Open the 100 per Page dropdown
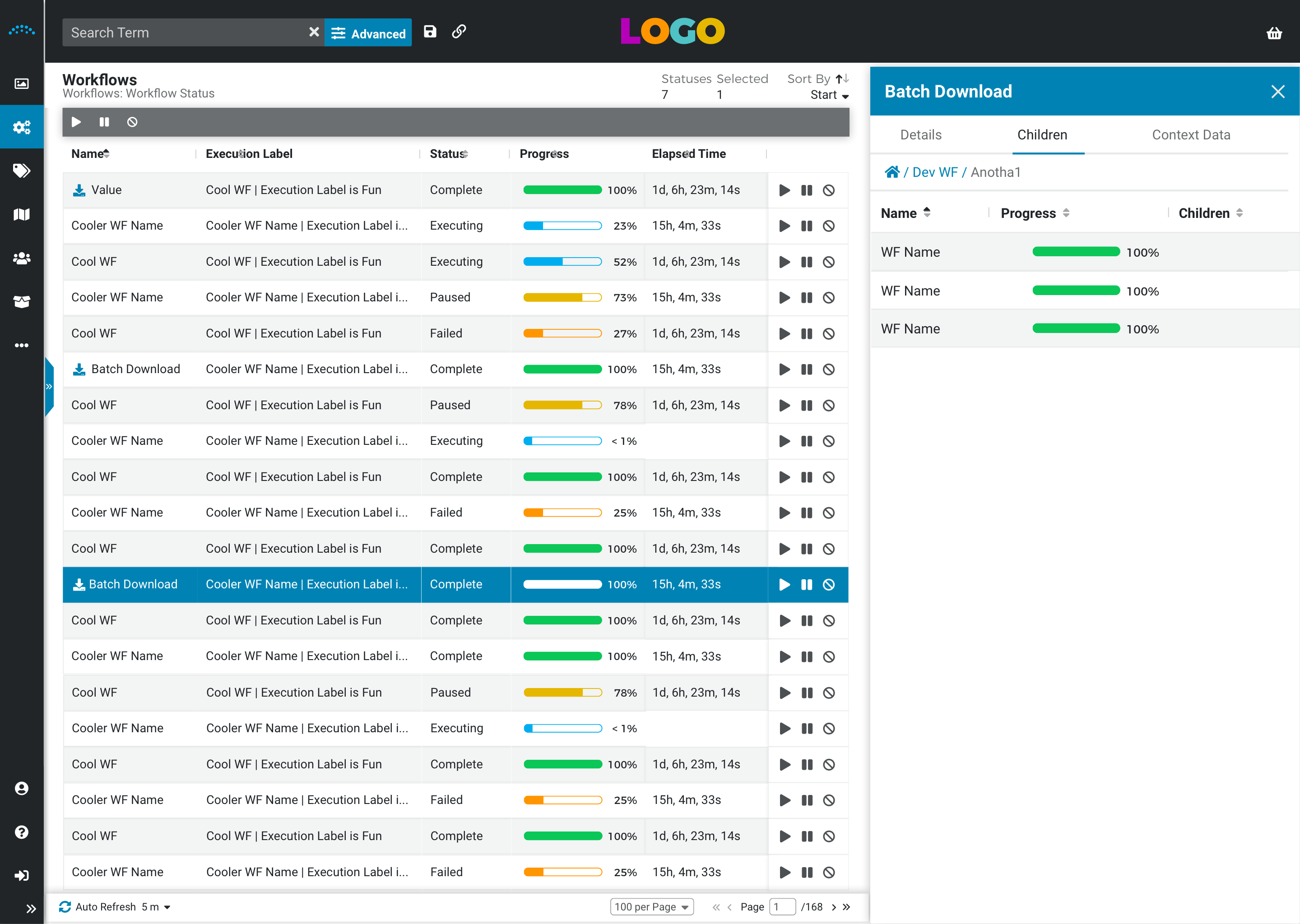 point(652,907)
